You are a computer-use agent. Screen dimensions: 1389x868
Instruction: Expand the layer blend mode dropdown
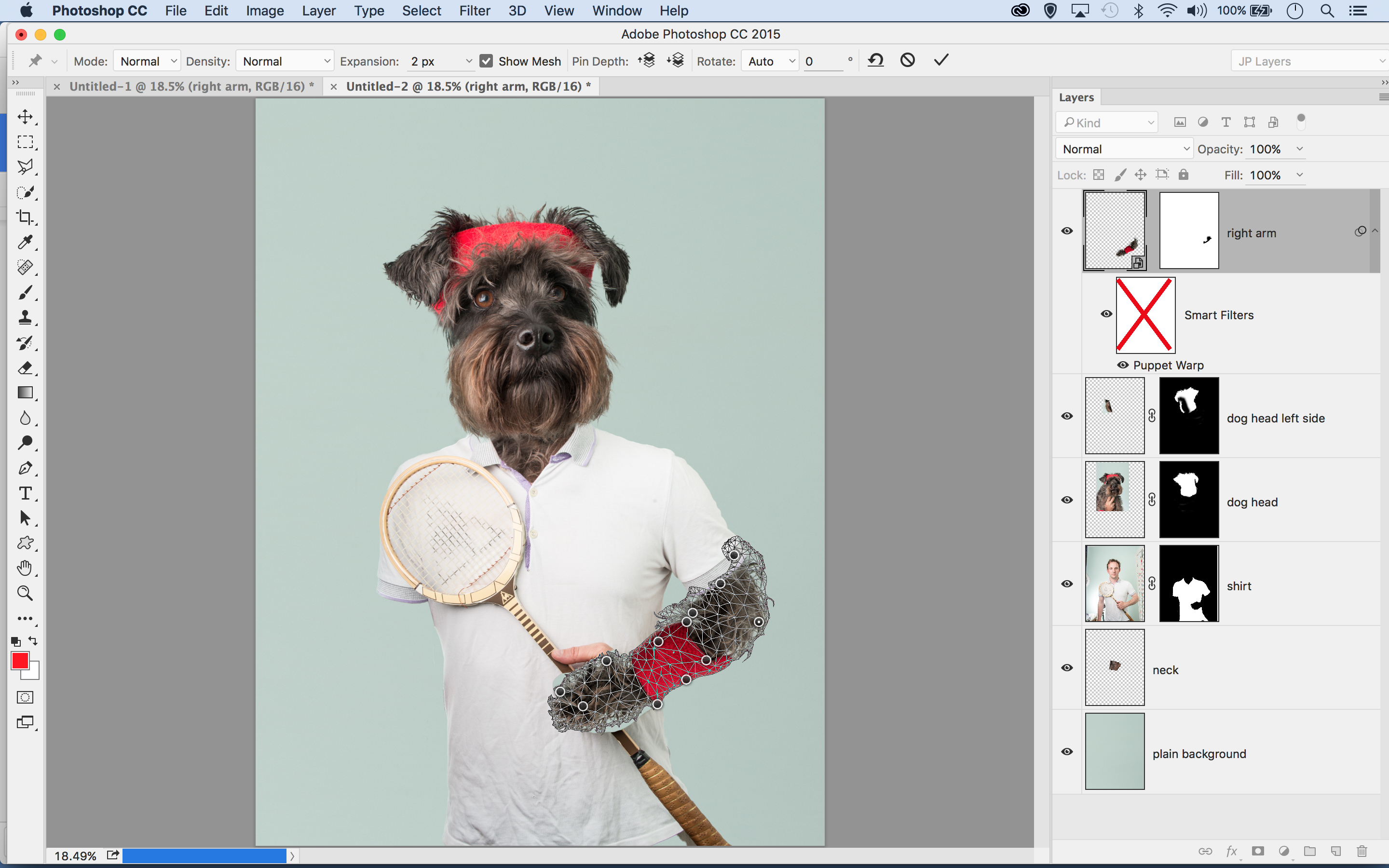pyautogui.click(x=1123, y=149)
